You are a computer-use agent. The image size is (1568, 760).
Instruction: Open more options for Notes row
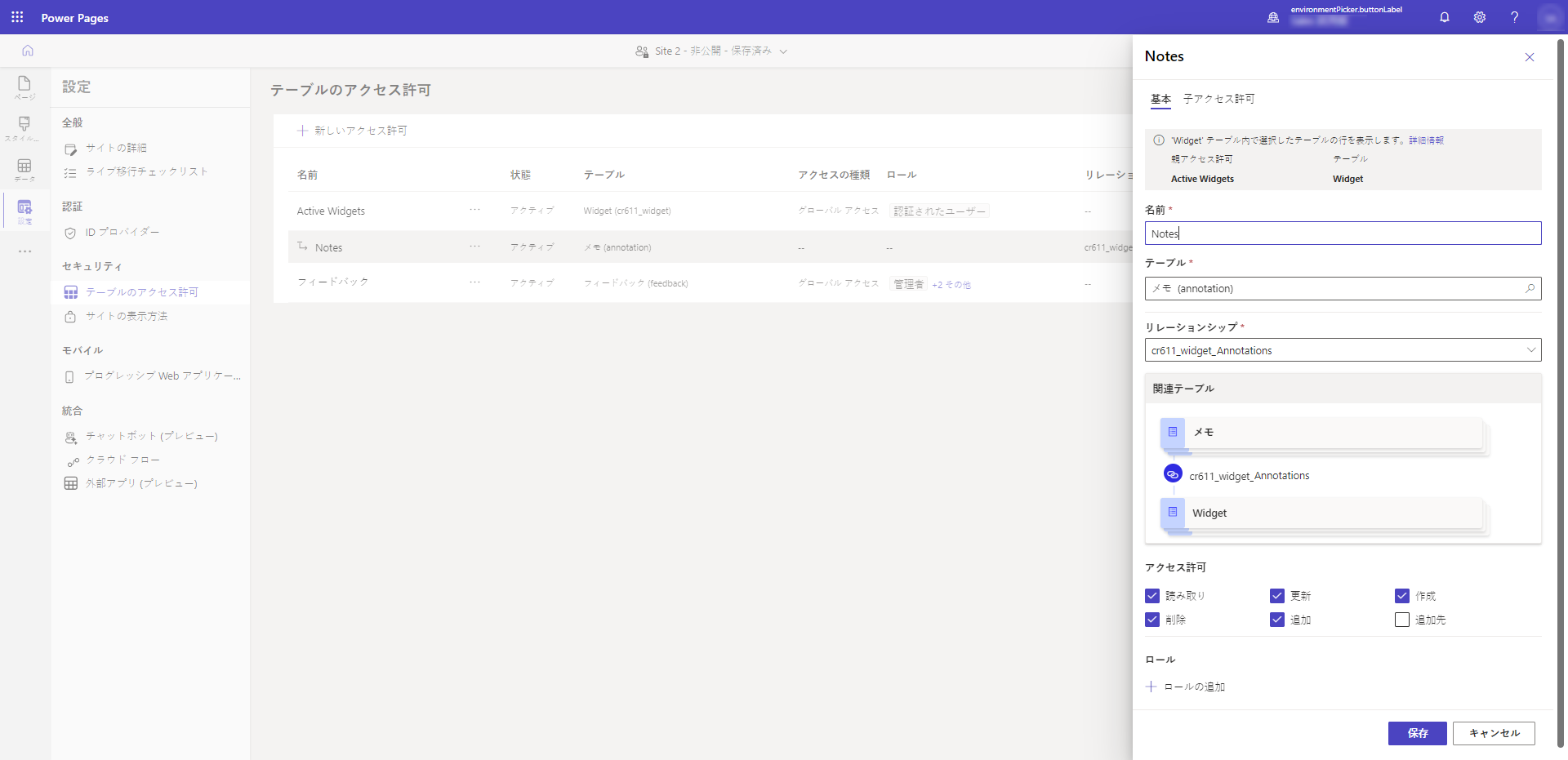click(475, 246)
